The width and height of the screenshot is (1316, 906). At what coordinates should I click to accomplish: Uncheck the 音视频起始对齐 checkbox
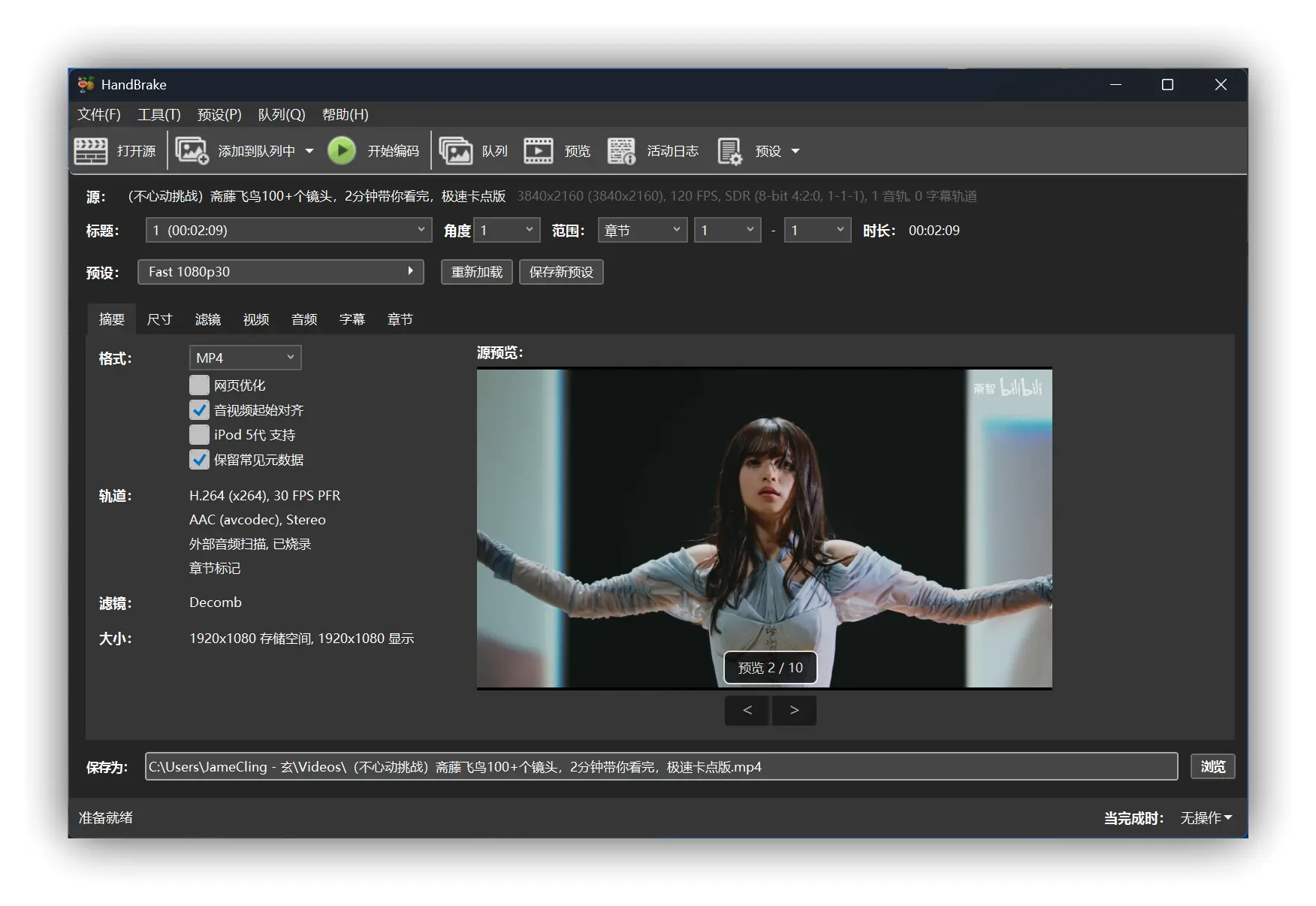pyautogui.click(x=199, y=410)
